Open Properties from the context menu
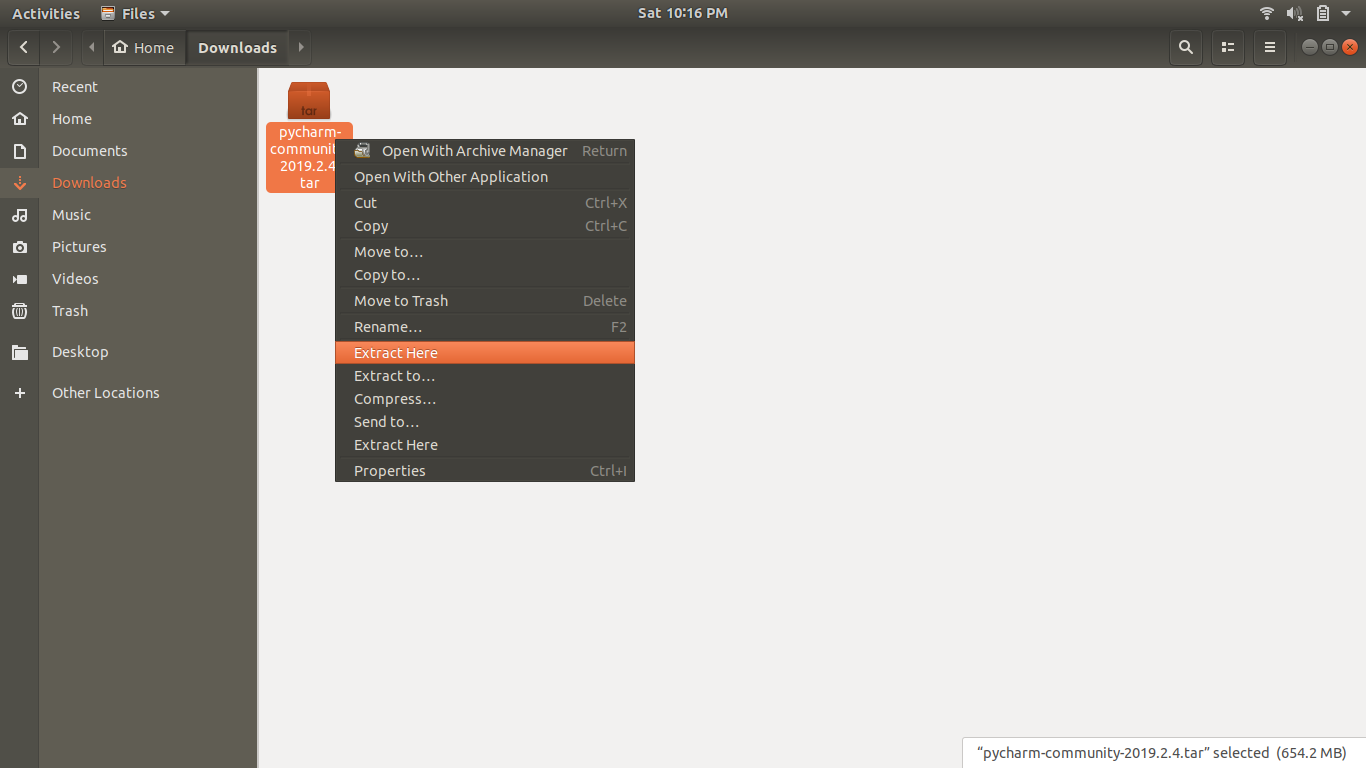 (389, 471)
